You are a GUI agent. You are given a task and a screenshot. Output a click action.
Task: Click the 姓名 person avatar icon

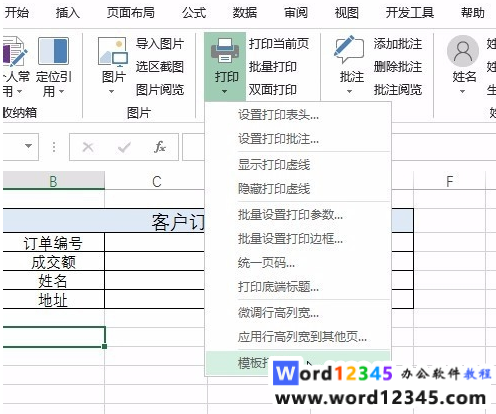pyautogui.click(x=463, y=51)
